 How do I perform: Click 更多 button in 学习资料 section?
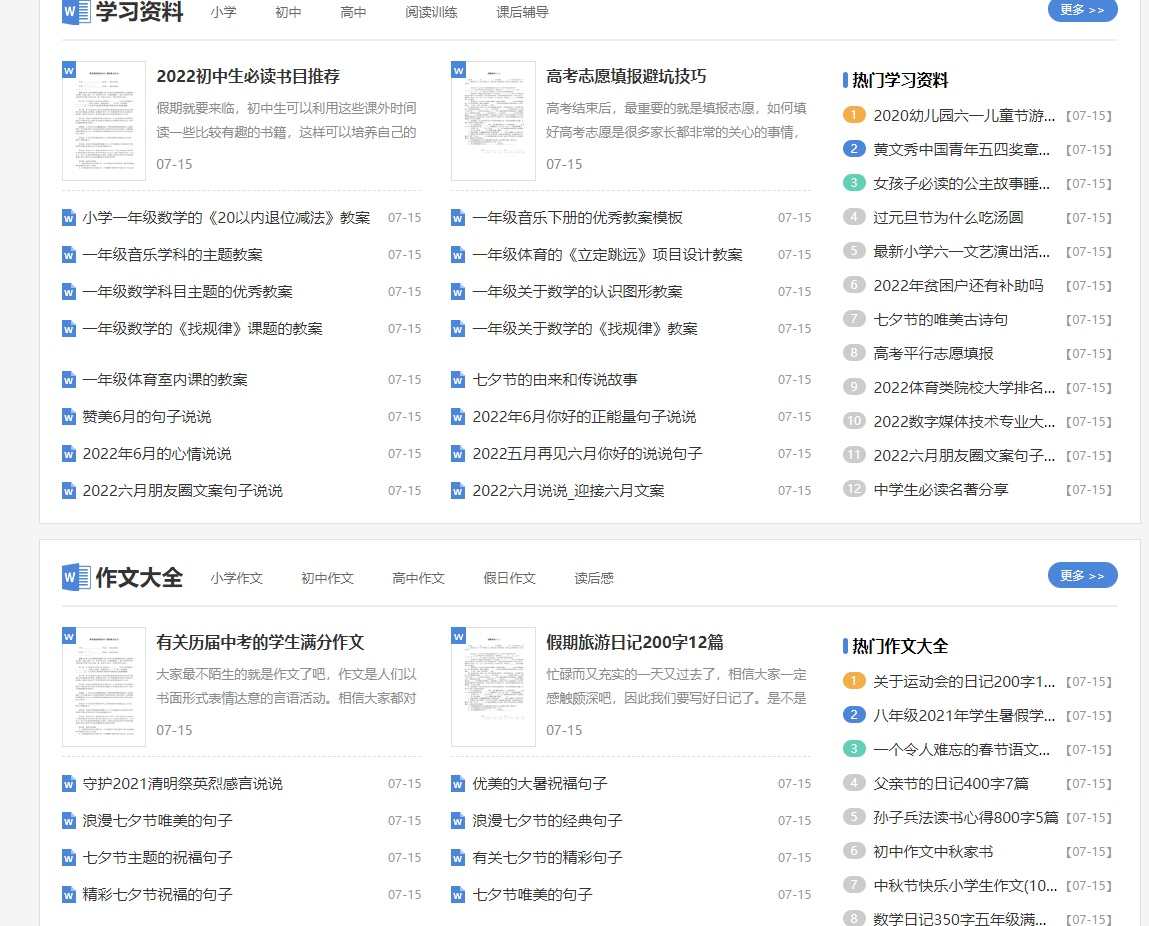[x=1082, y=10]
